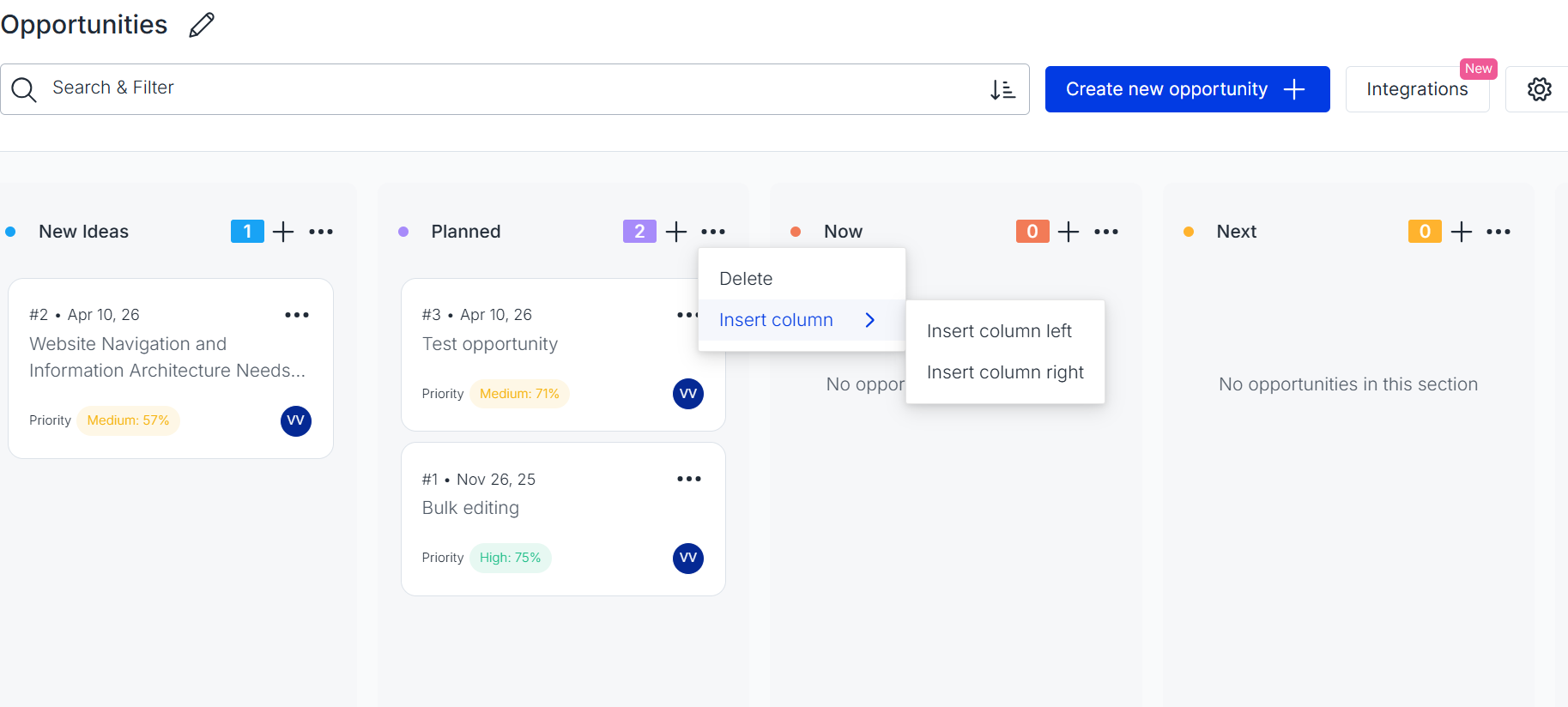1568x707 pixels.
Task: Choose Insert column in the context menu
Action: pos(802,320)
